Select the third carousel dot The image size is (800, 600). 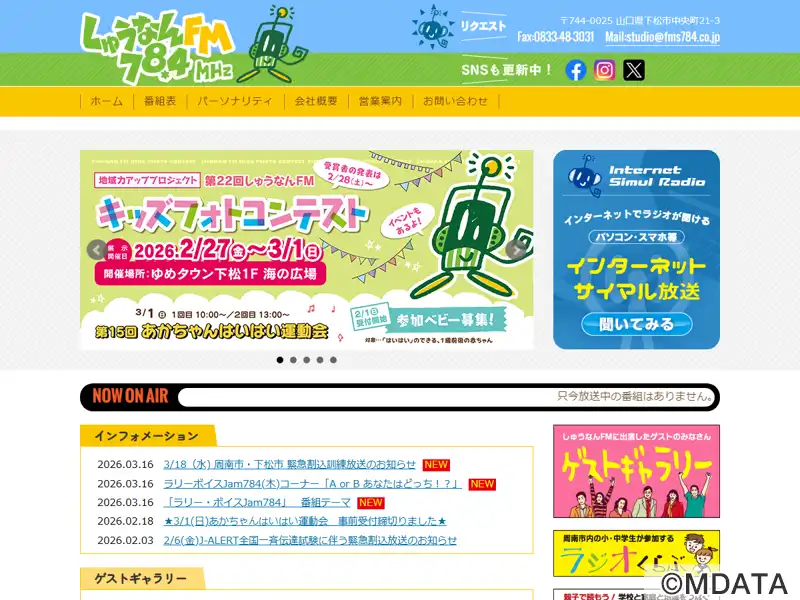(x=307, y=360)
